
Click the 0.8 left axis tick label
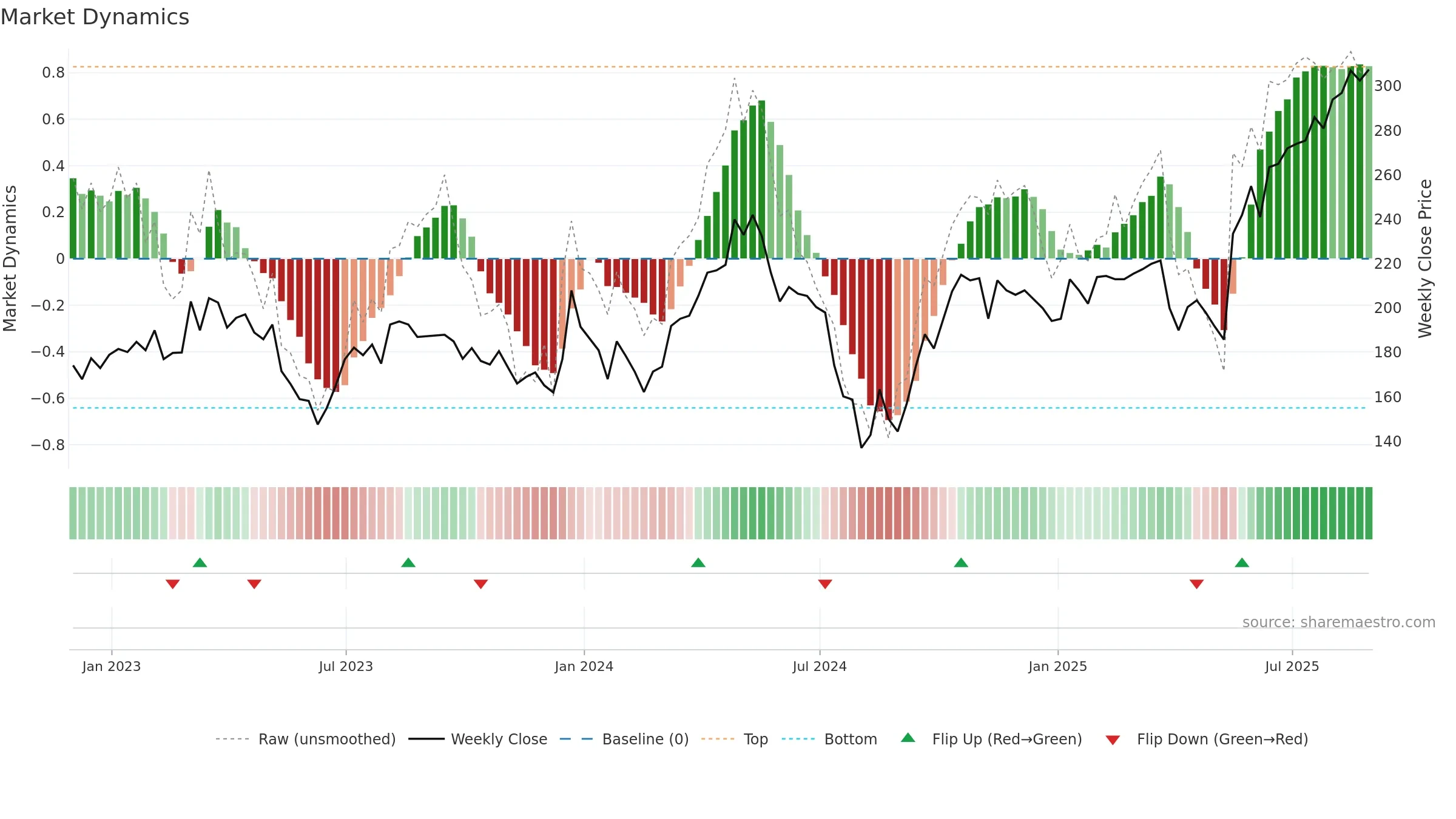pyautogui.click(x=53, y=73)
